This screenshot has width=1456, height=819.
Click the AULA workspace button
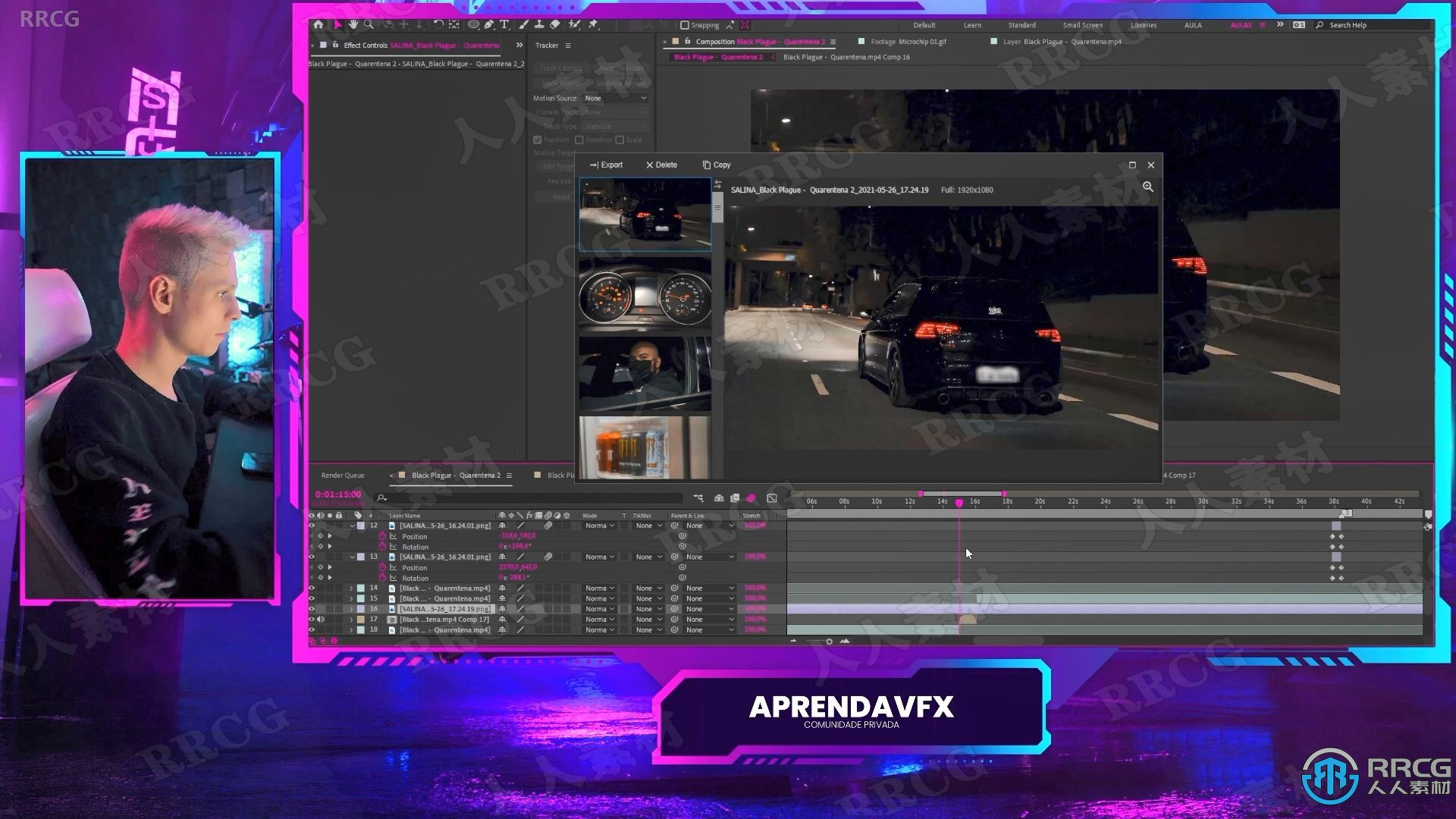[1193, 25]
